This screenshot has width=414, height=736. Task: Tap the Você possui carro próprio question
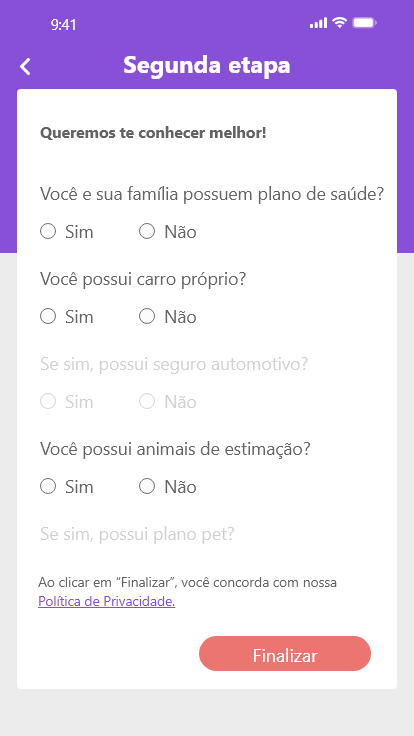143,280
